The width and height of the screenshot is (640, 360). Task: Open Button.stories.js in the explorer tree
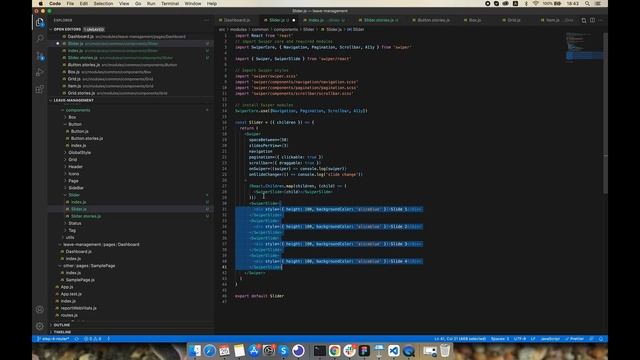[x=87, y=138]
